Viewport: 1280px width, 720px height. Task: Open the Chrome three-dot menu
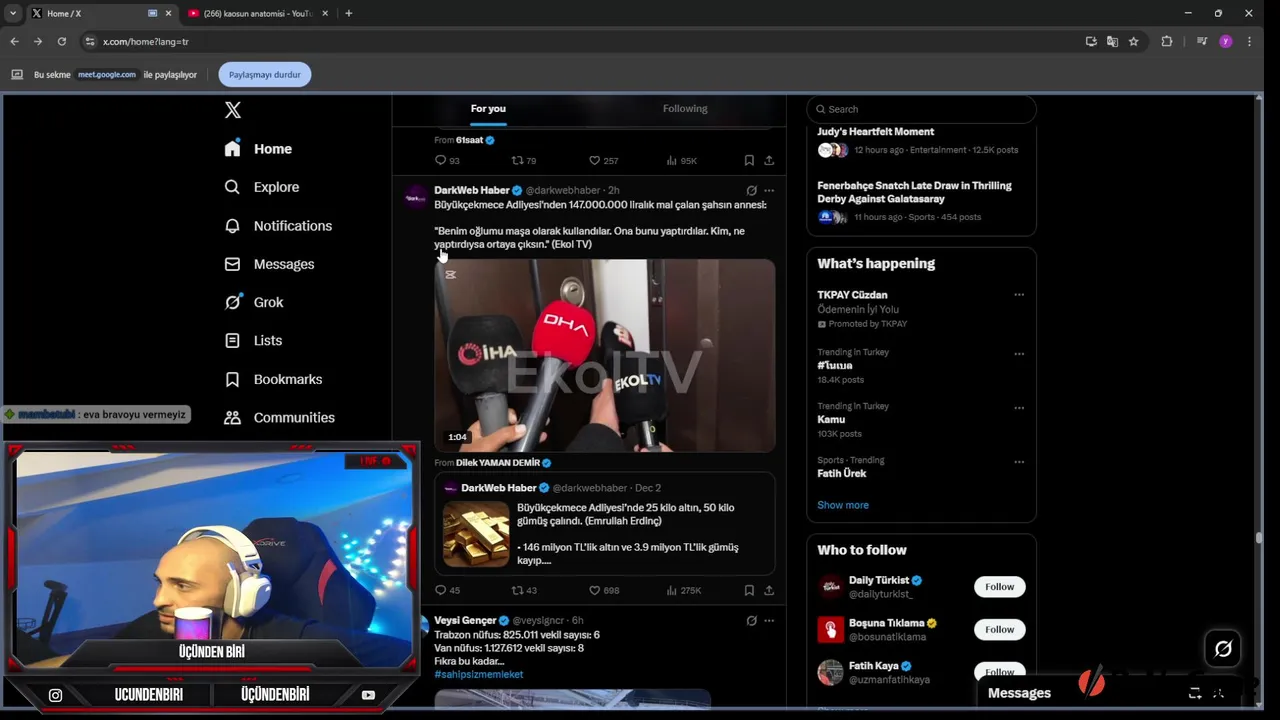point(1249,41)
